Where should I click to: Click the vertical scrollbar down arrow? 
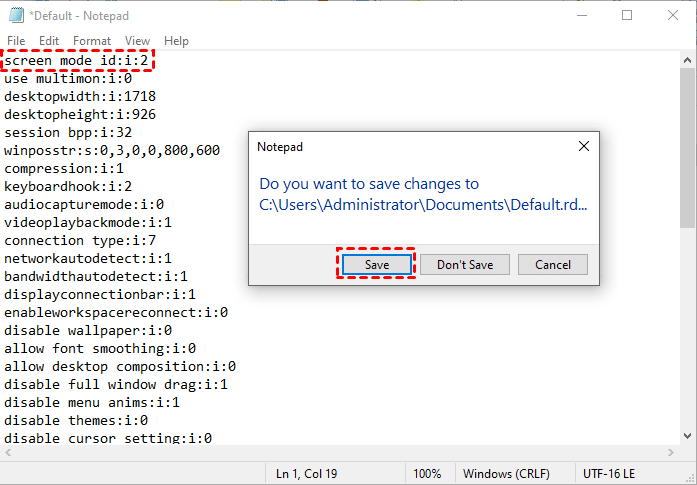688,436
